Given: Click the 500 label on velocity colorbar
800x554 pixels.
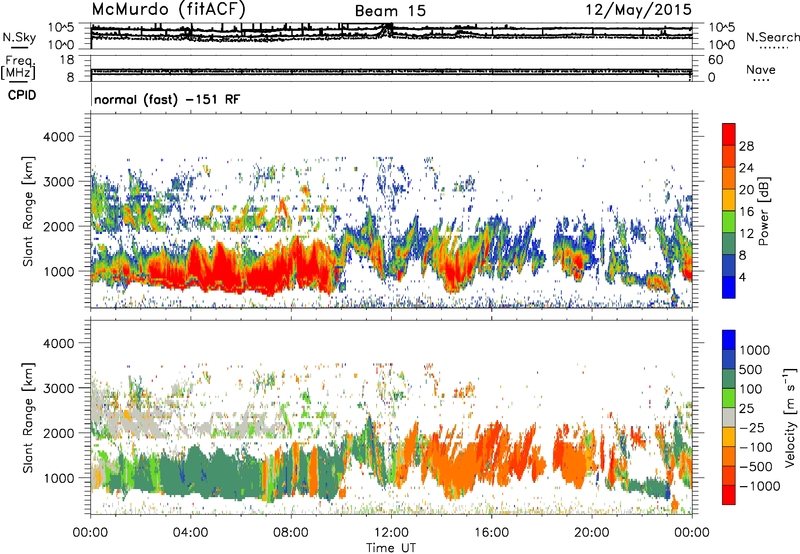Looking at the screenshot, I should tap(751, 369).
